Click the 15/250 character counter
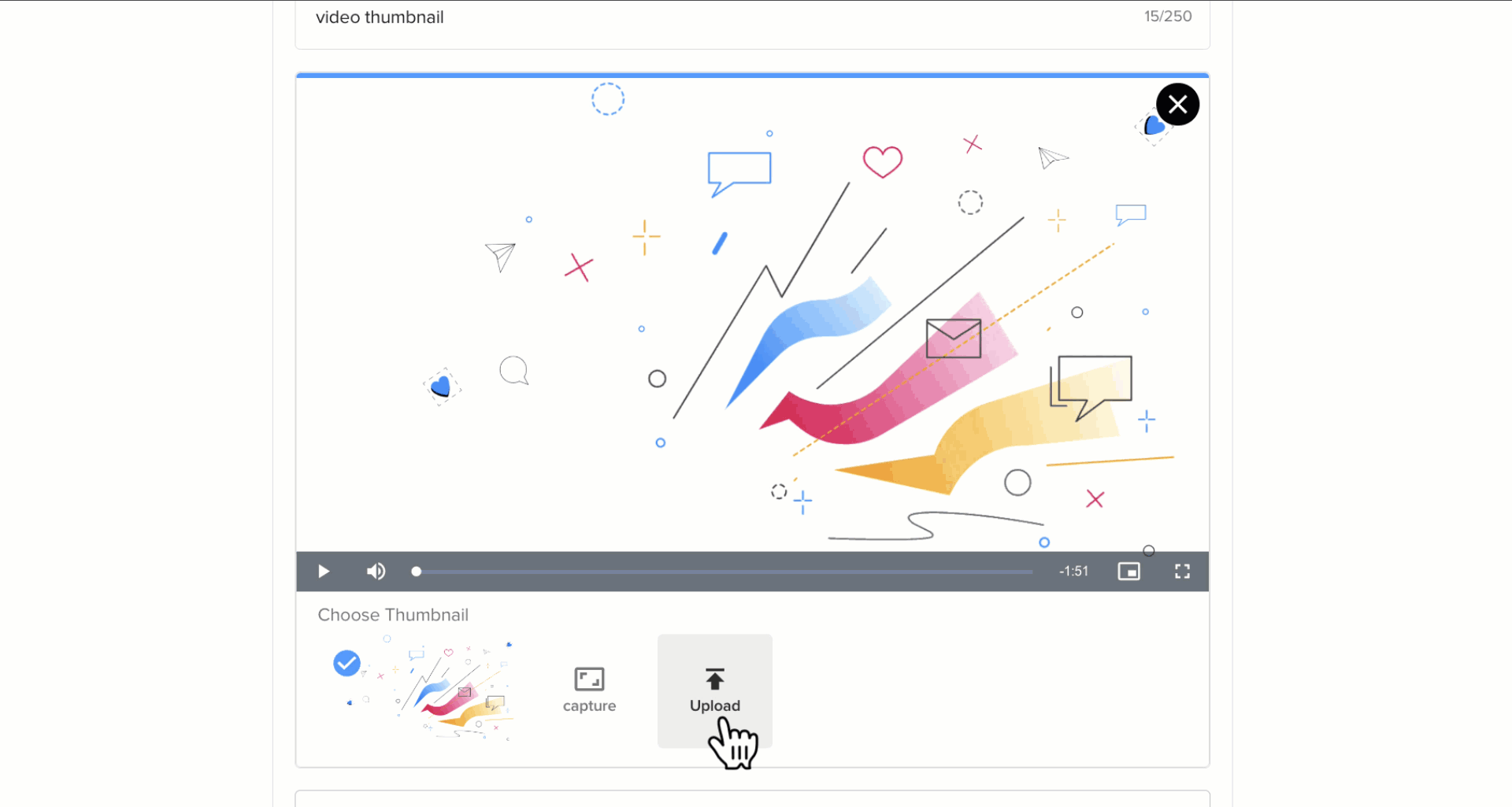 [x=1167, y=17]
